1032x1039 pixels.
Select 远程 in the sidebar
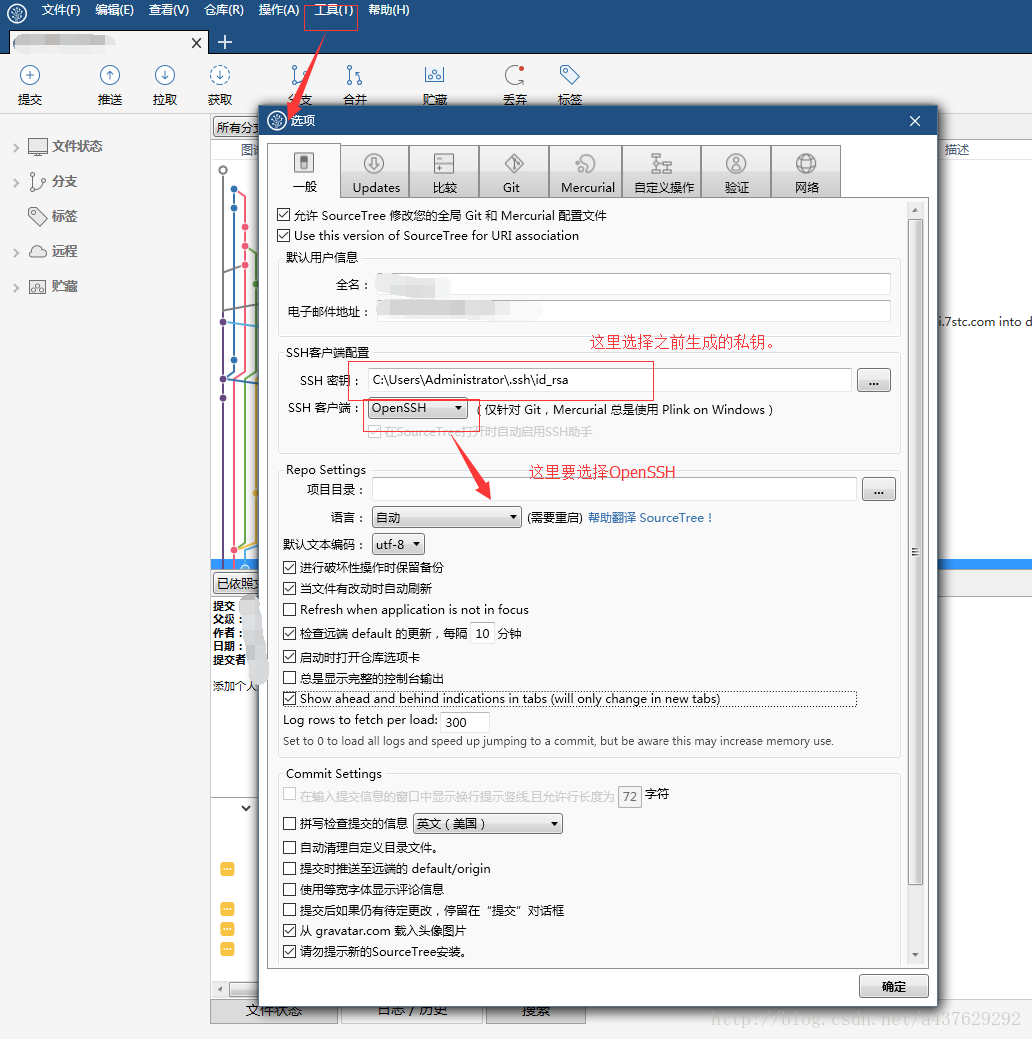pos(64,251)
